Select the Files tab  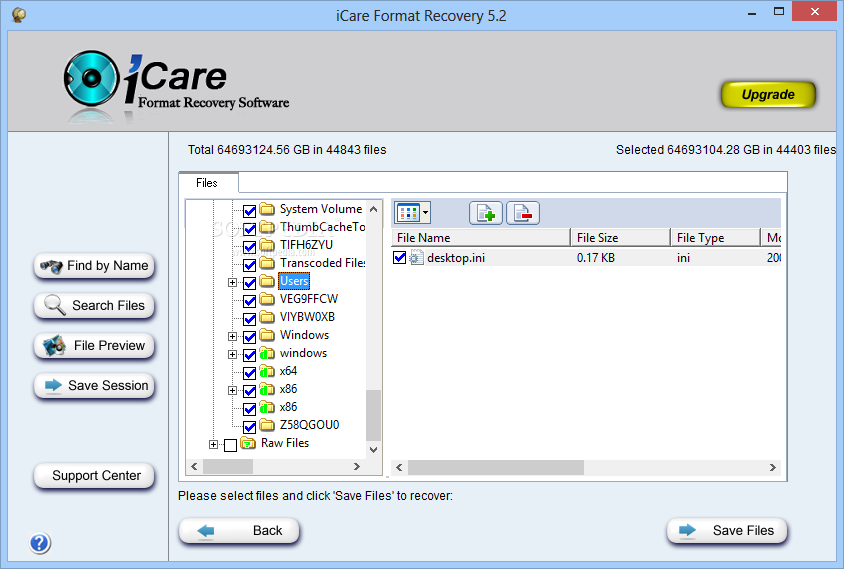(207, 183)
